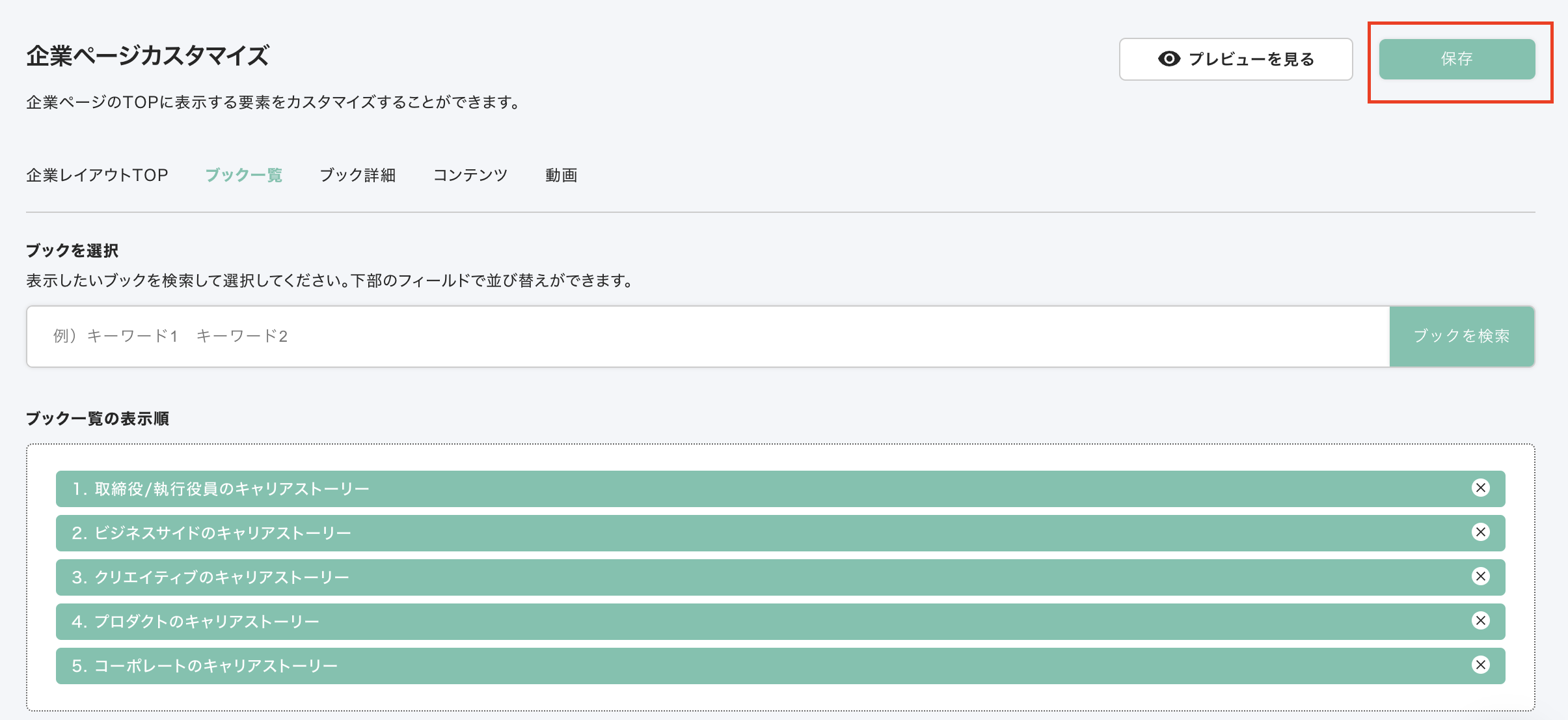
Task: Click the eye icon in the preview button
Action: coord(1169,59)
